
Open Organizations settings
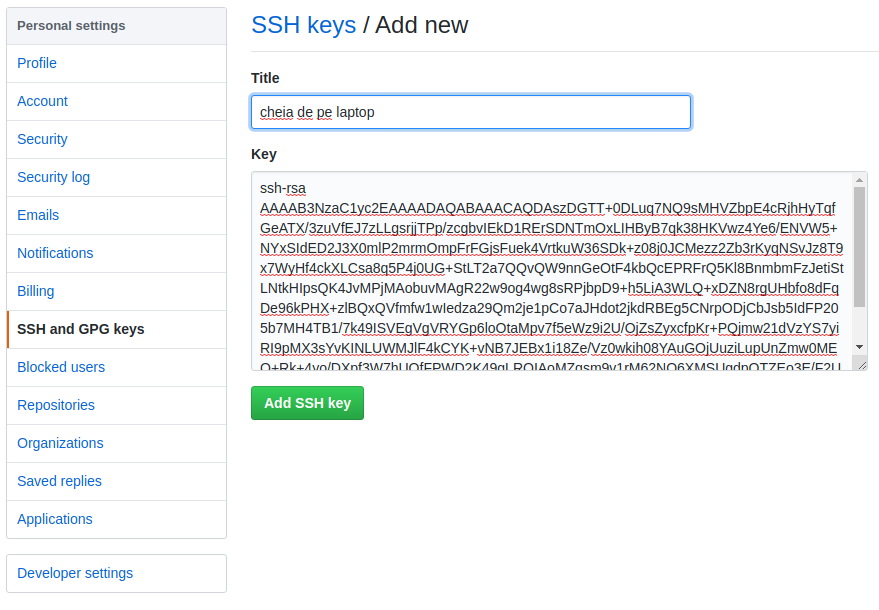[x=61, y=443]
